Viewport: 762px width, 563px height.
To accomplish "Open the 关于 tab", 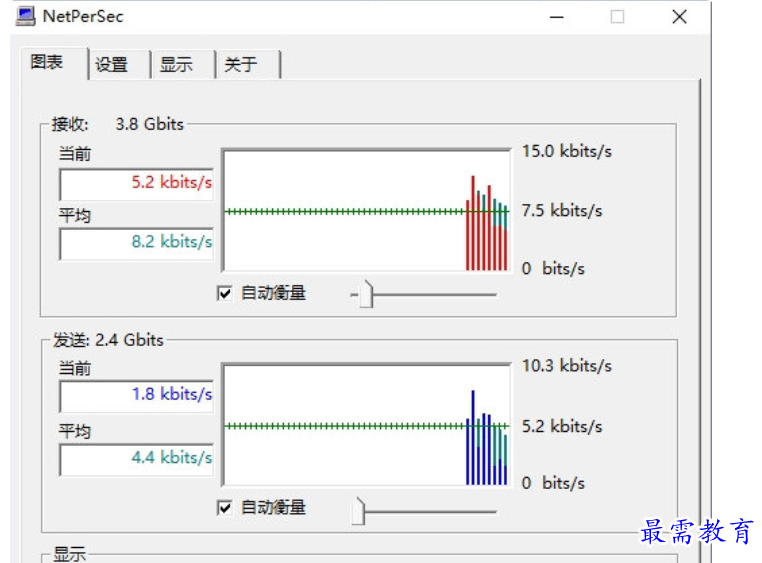I will 248,64.
